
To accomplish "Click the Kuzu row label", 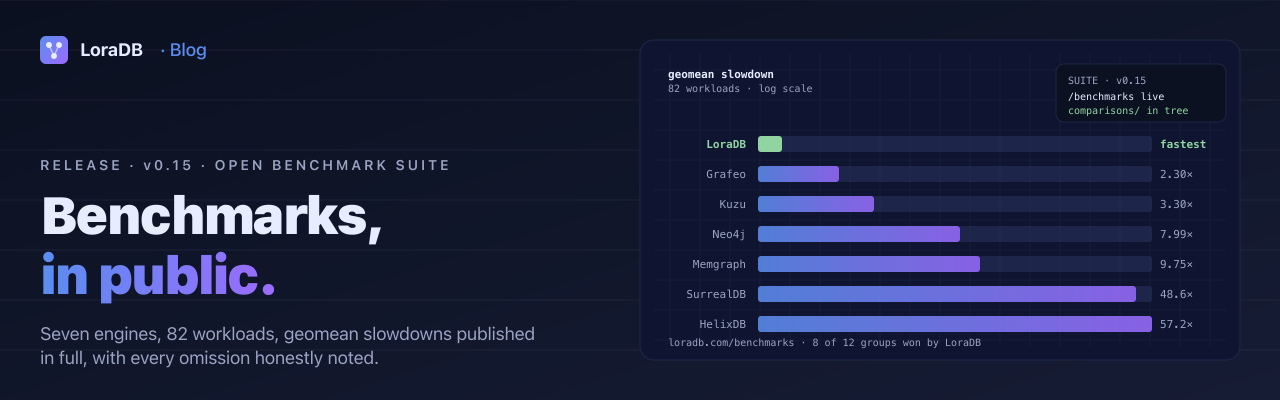I will (x=733, y=204).
